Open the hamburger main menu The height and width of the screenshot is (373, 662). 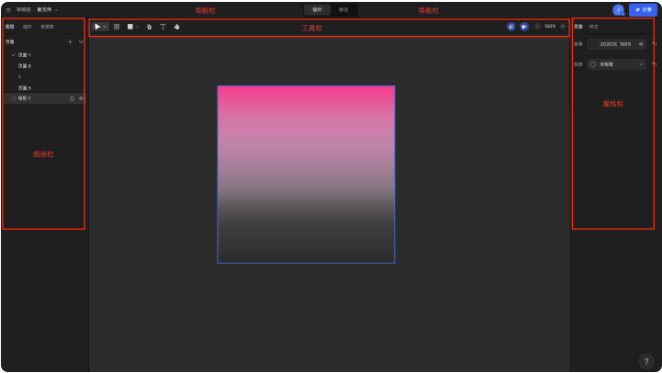8,10
